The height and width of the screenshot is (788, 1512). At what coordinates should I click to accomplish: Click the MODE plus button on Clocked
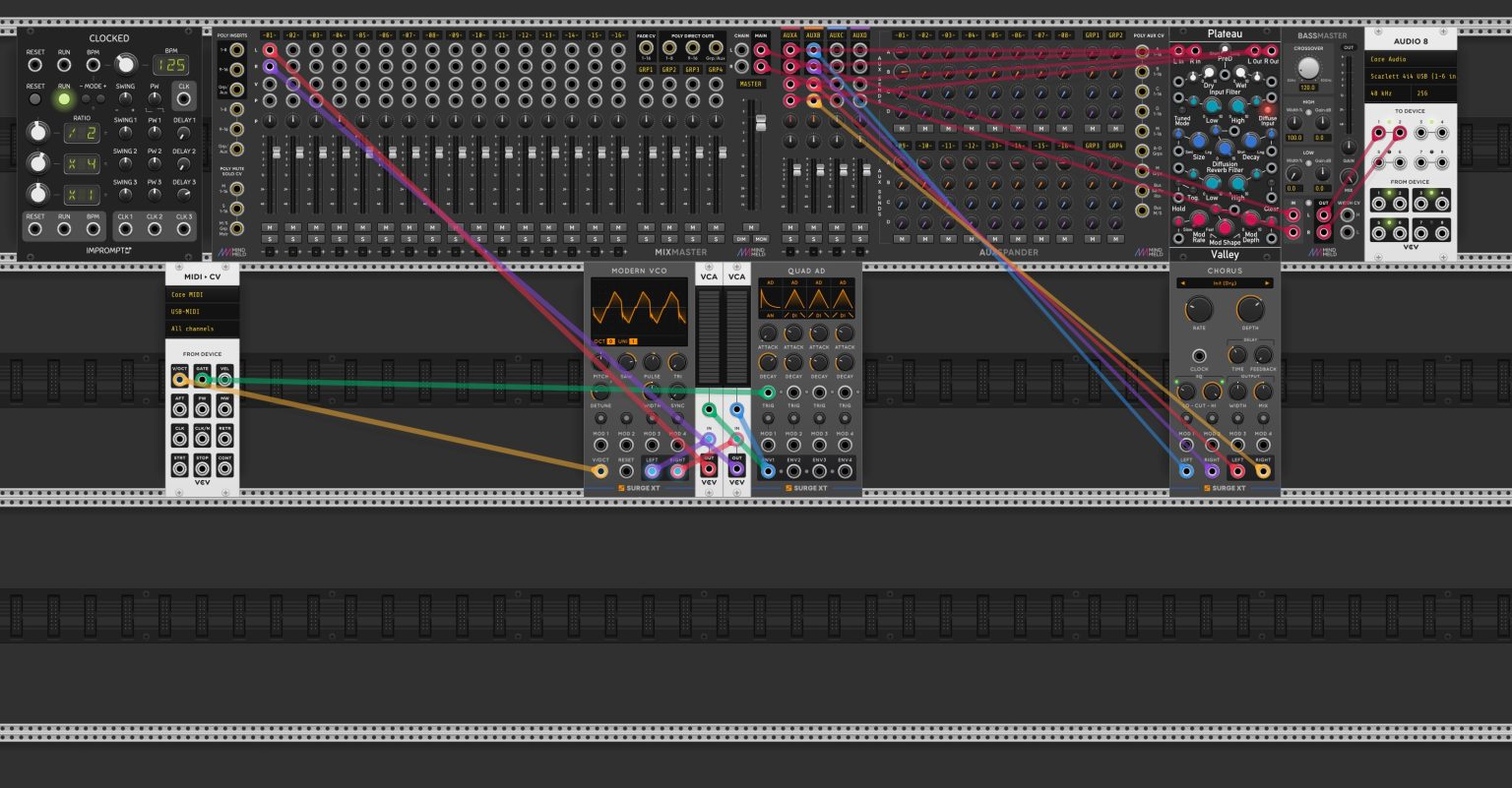click(100, 98)
